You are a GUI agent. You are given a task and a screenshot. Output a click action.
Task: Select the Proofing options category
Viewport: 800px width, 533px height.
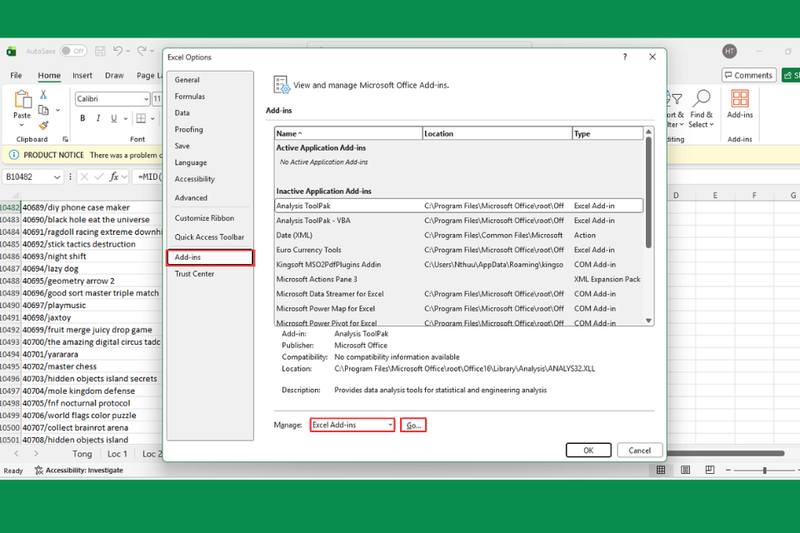210,129
